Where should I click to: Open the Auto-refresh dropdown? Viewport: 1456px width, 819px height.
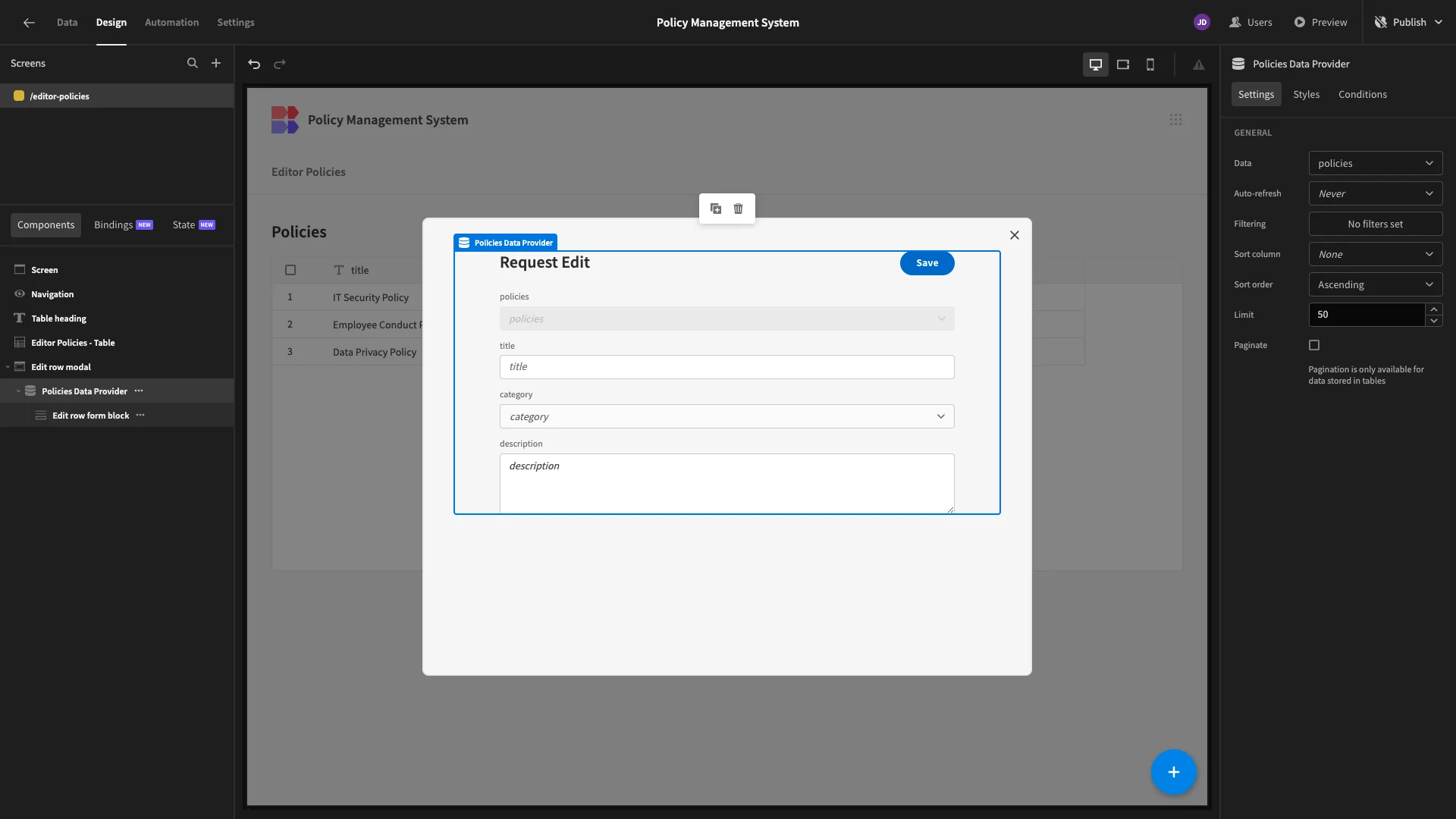click(x=1375, y=193)
